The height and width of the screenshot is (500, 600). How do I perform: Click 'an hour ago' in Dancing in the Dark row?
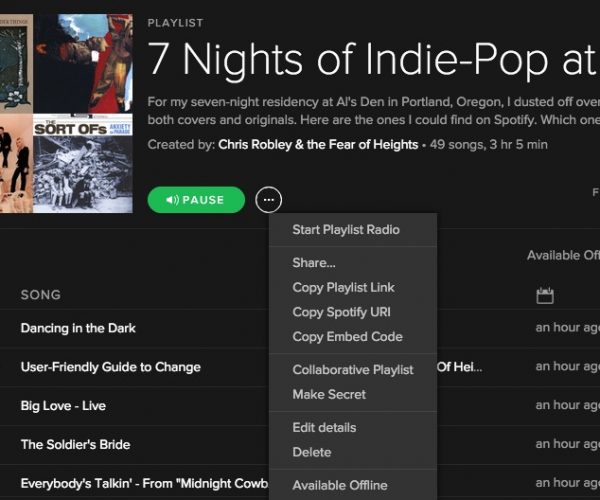pyautogui.click(x=567, y=328)
